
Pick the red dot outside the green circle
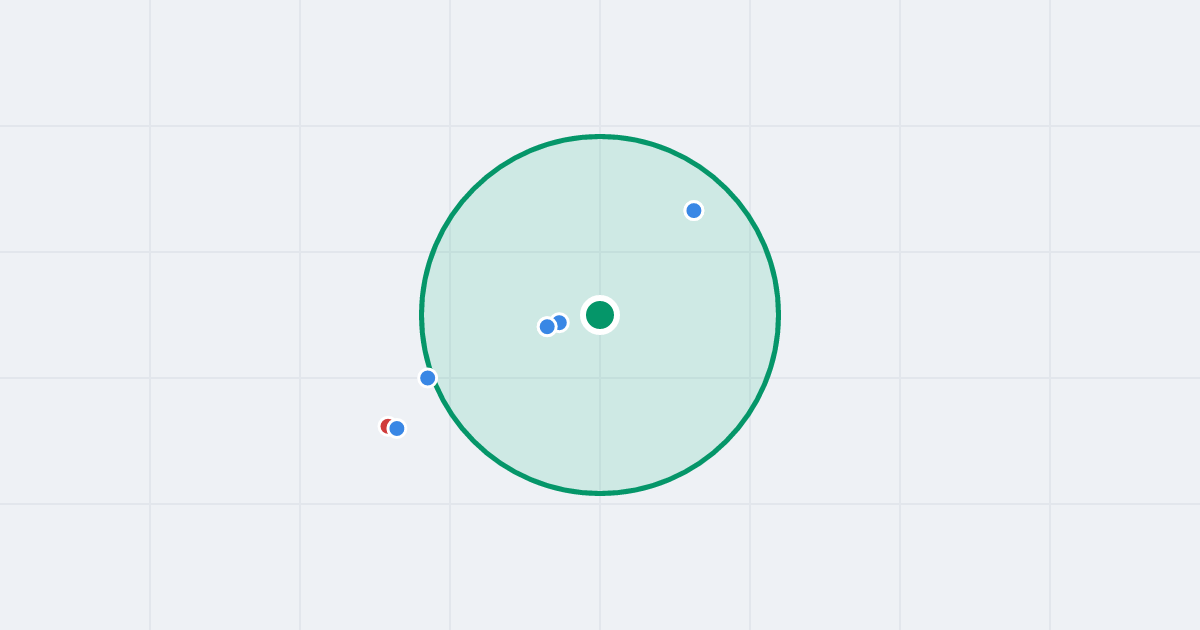tap(387, 426)
